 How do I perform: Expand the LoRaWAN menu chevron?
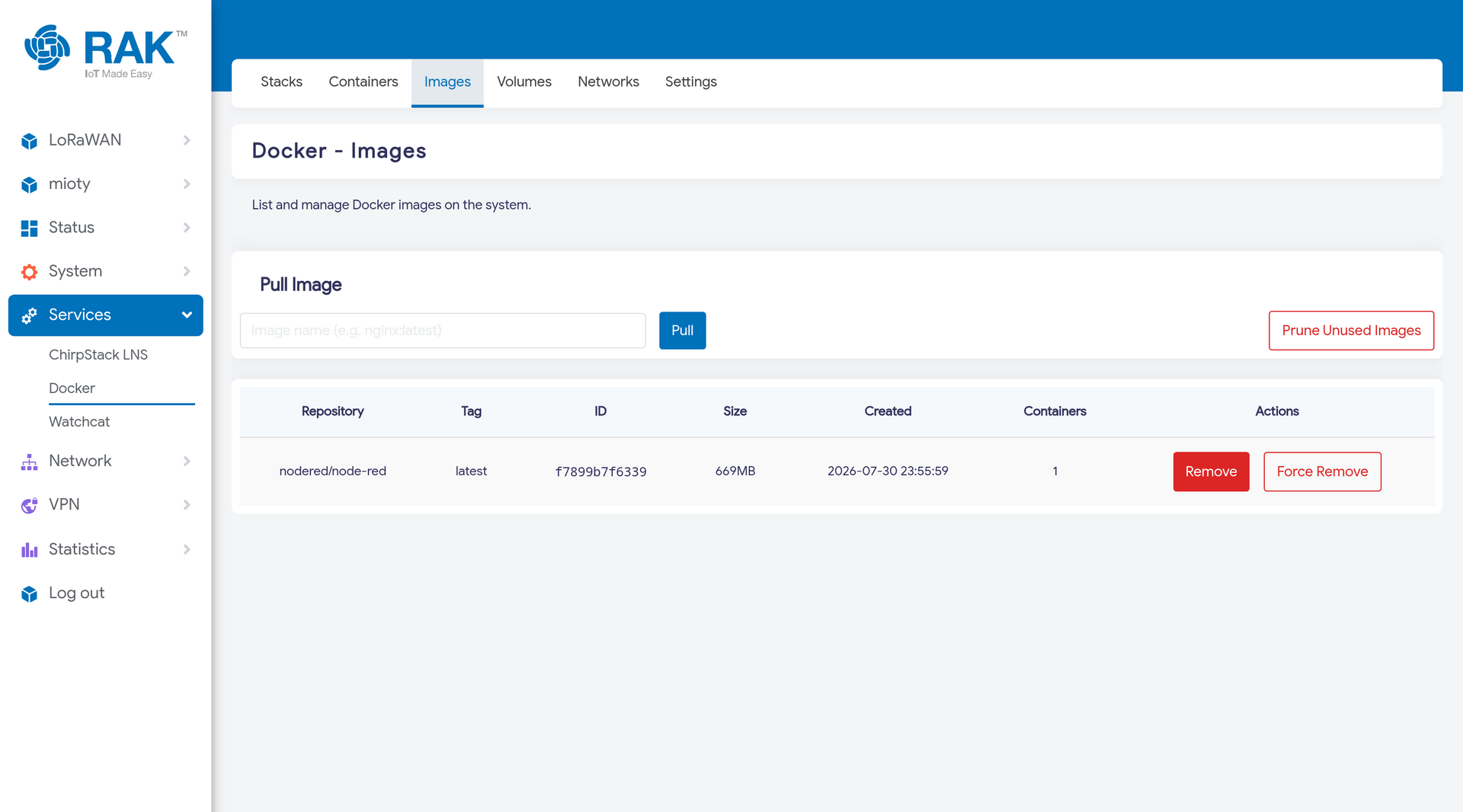[187, 140]
